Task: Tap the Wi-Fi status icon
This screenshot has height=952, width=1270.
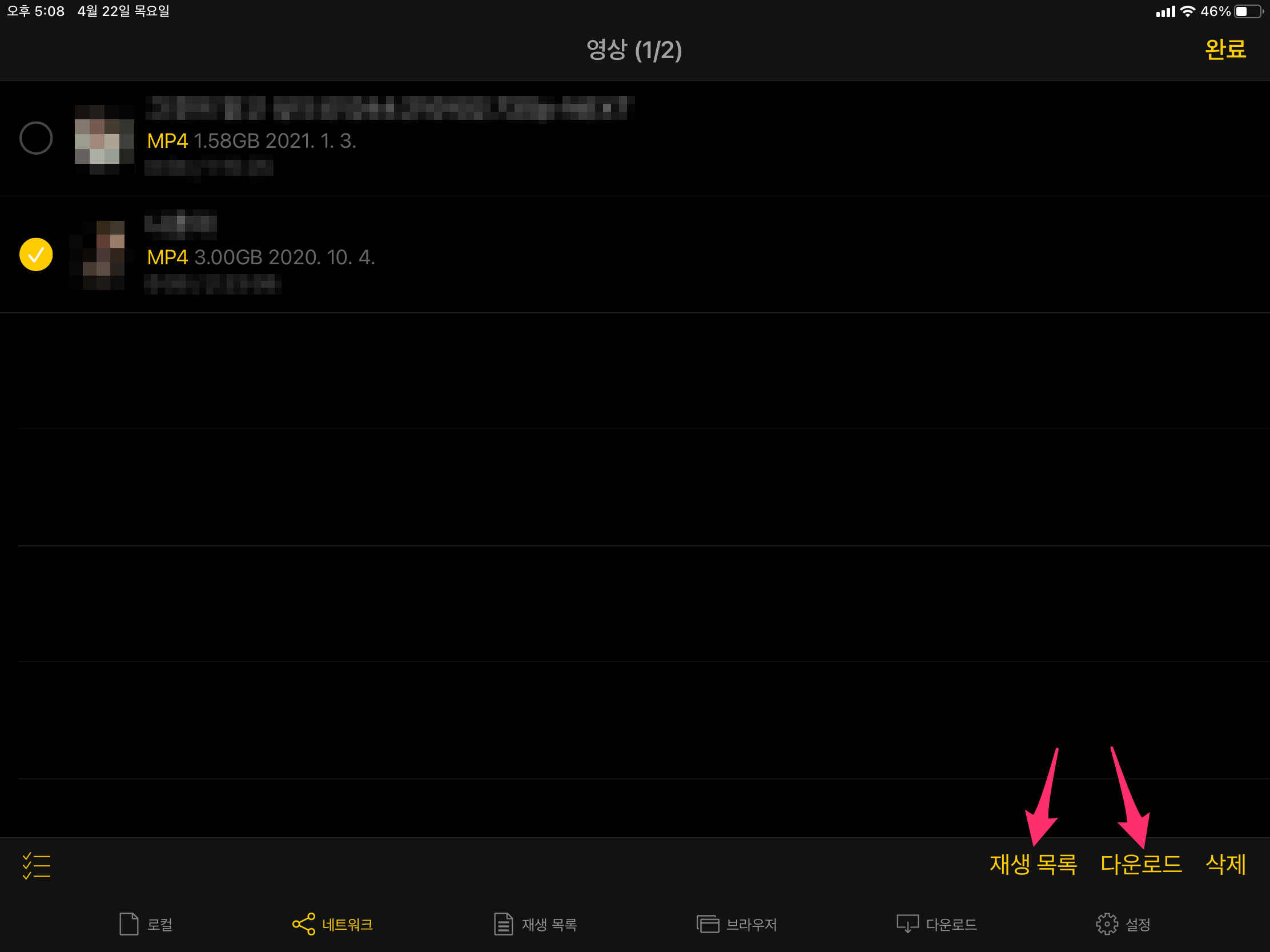Action: 1187,11
